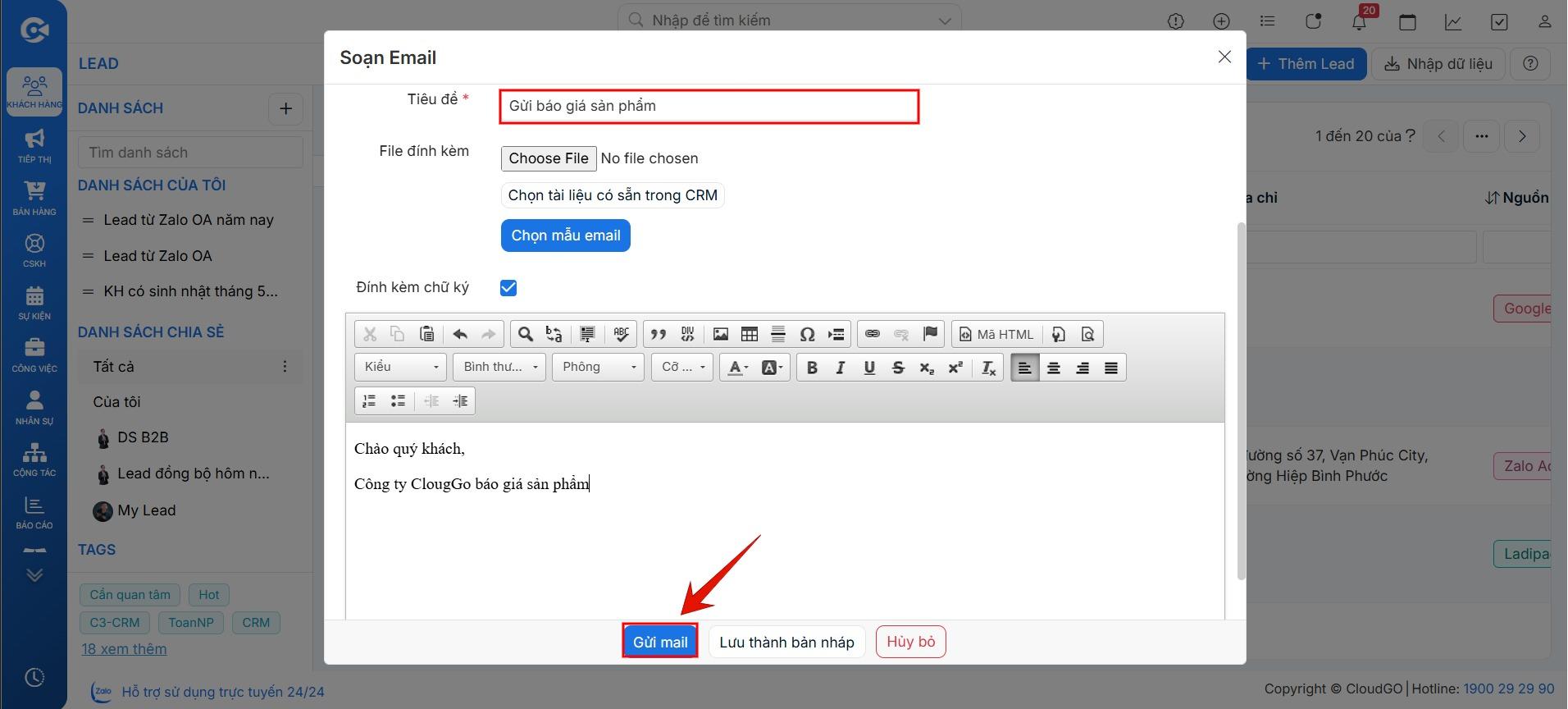Create a DIV container
This screenshot has height=709, width=1568.
click(x=687, y=334)
